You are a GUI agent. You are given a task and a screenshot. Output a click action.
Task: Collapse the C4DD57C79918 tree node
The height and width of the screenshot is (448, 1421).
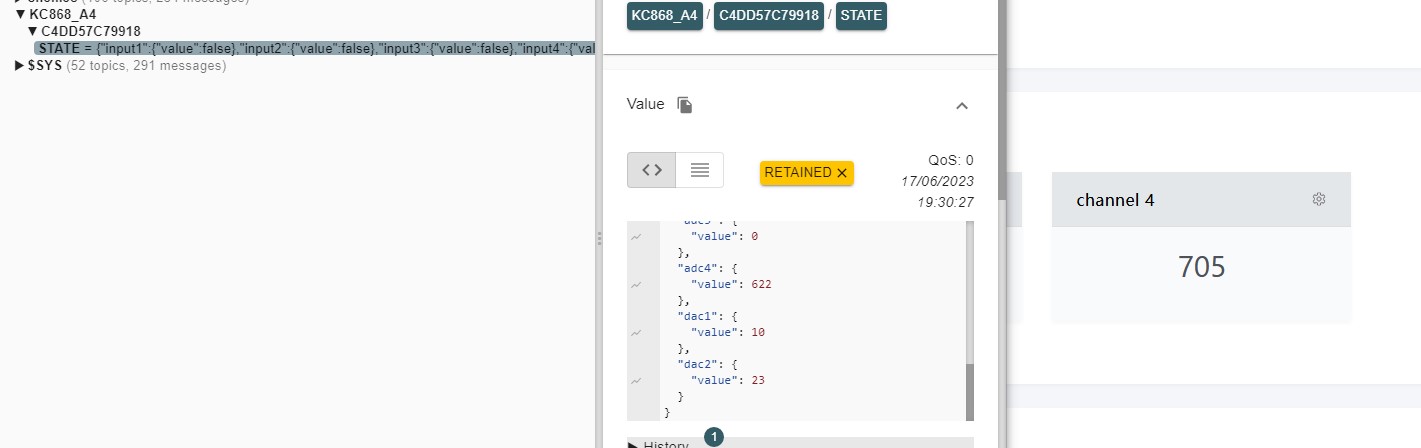(x=32, y=31)
